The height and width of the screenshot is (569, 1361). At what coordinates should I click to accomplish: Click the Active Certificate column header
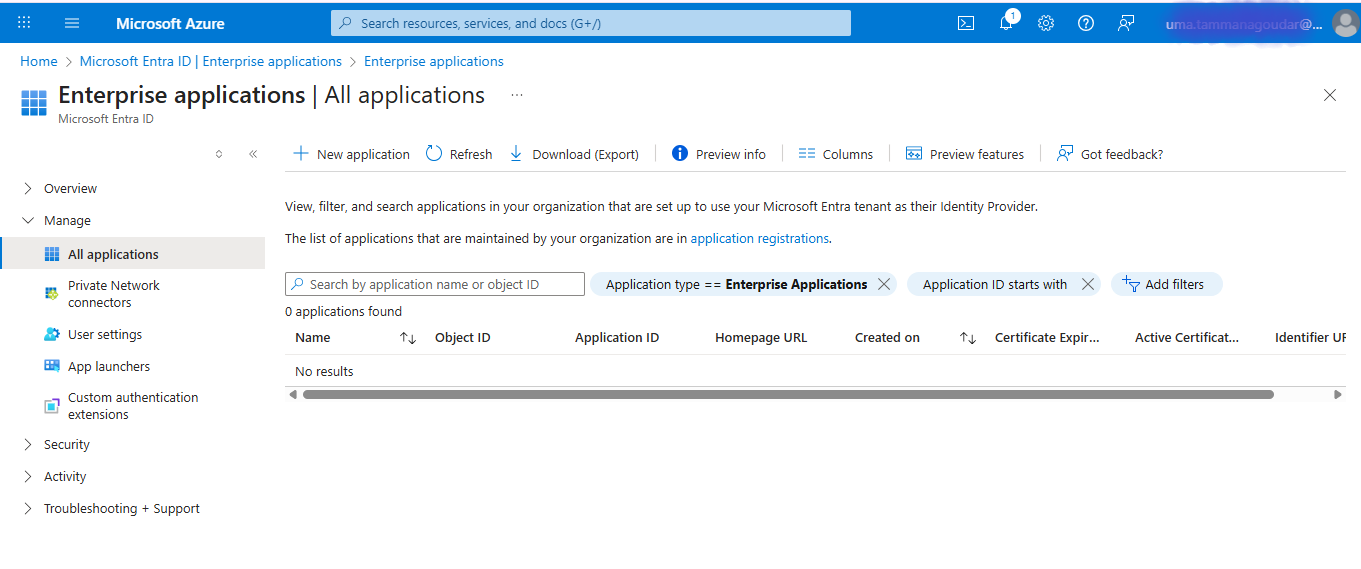pos(1187,338)
